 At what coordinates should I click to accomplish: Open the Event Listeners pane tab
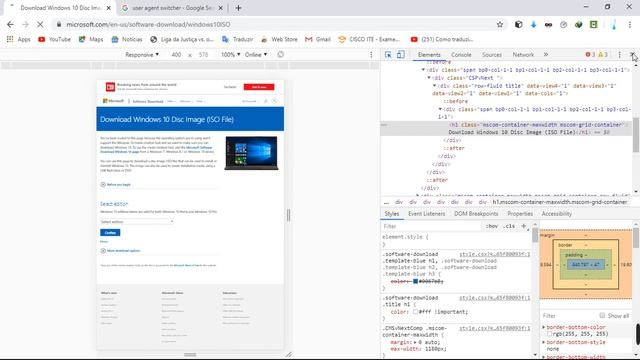click(x=427, y=214)
